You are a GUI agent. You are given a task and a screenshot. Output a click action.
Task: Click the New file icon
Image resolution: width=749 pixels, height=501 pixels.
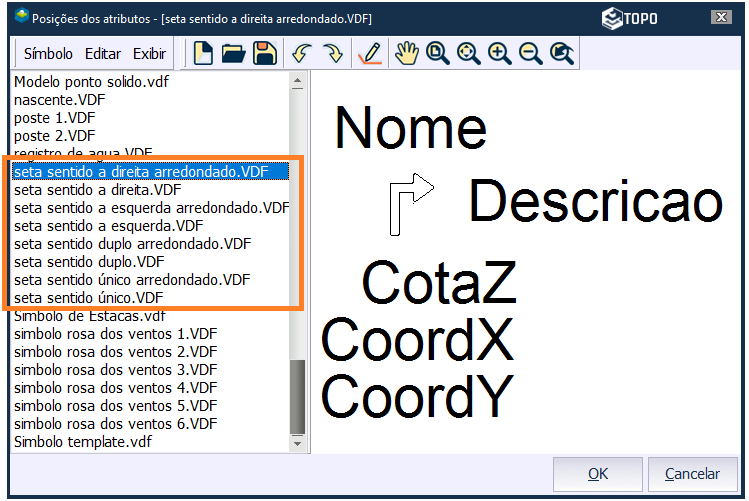coord(203,54)
